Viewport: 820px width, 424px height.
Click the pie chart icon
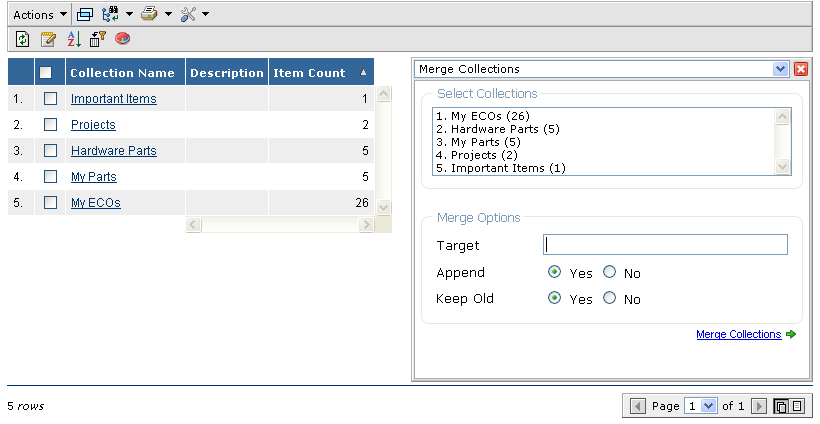coord(123,40)
